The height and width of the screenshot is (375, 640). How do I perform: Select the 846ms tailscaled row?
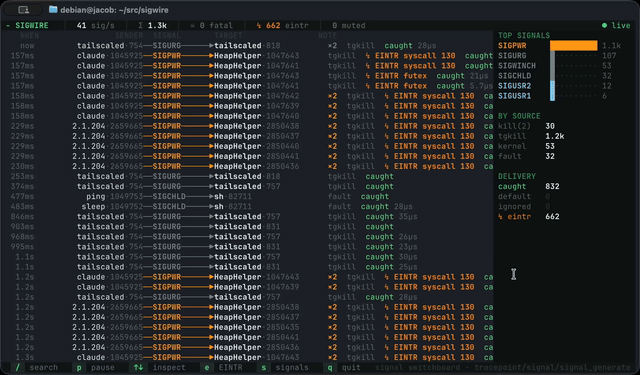point(247,217)
